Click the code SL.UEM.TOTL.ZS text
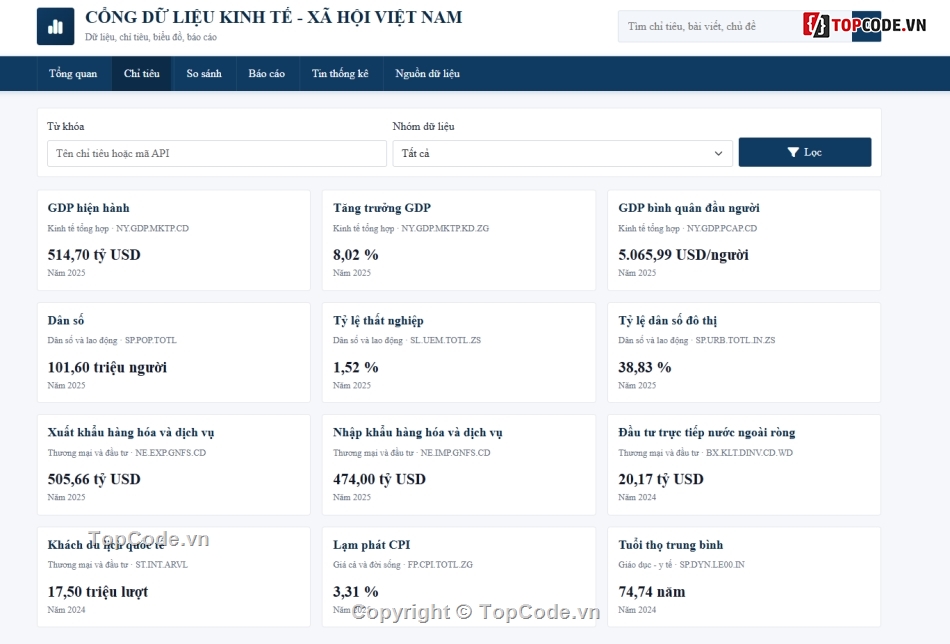950x644 pixels. tap(445, 340)
